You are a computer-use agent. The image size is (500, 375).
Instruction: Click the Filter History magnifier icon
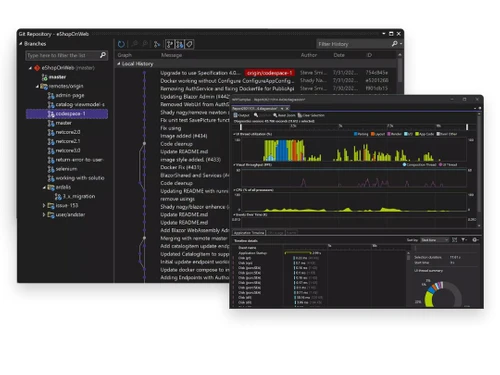[395, 44]
